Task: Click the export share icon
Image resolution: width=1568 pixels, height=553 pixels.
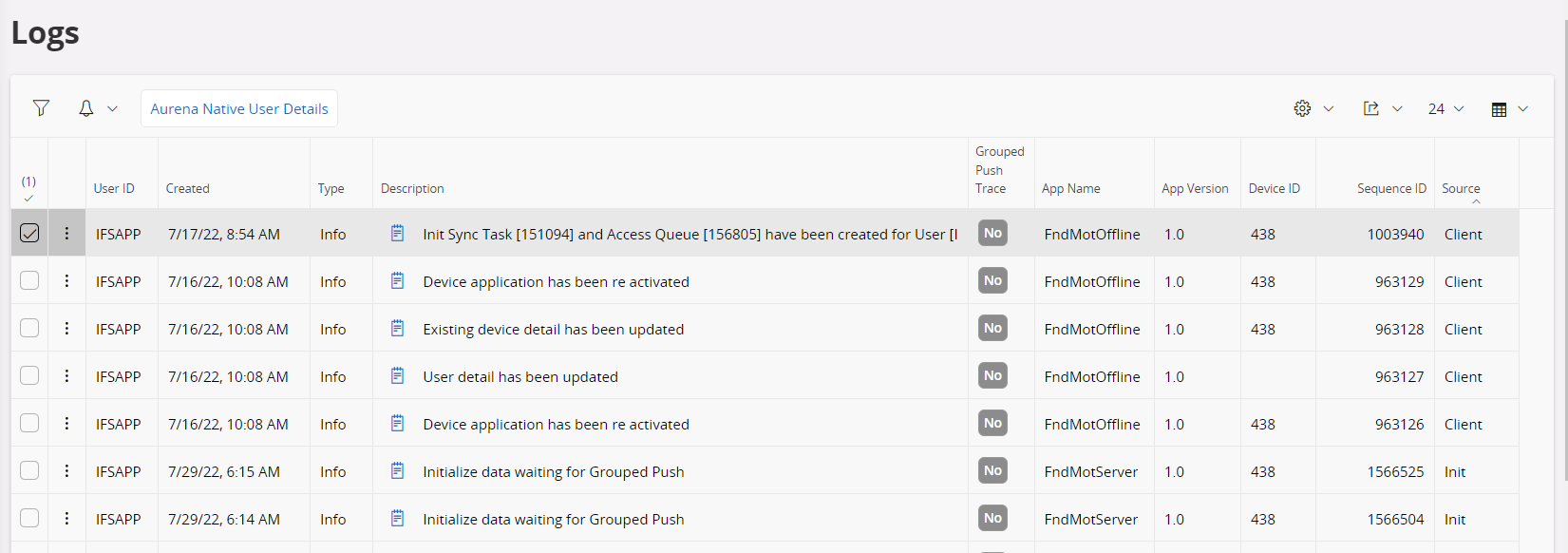Action: [x=1370, y=108]
